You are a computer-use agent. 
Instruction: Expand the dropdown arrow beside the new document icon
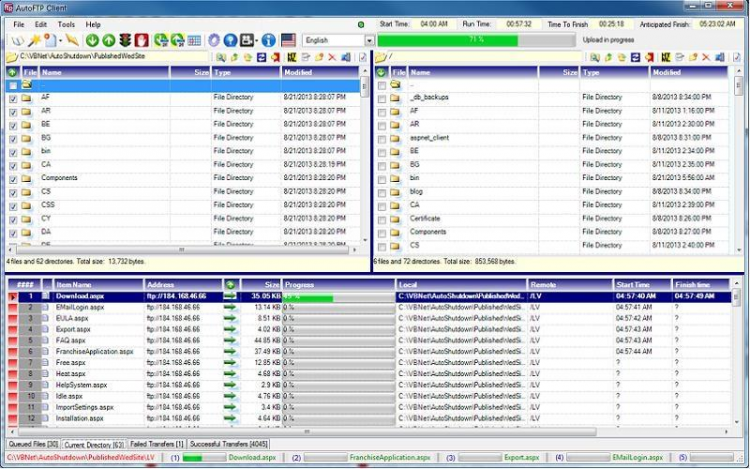coord(60,41)
